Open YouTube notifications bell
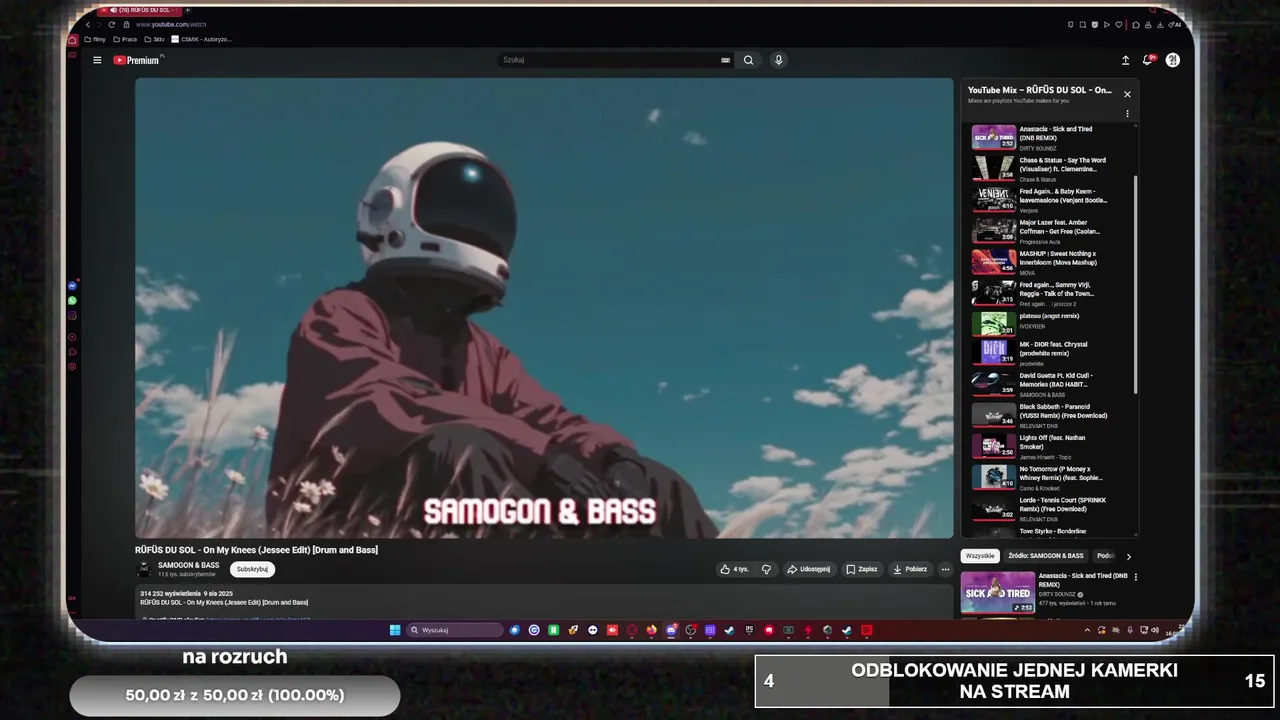1280x720 pixels. (x=1148, y=60)
